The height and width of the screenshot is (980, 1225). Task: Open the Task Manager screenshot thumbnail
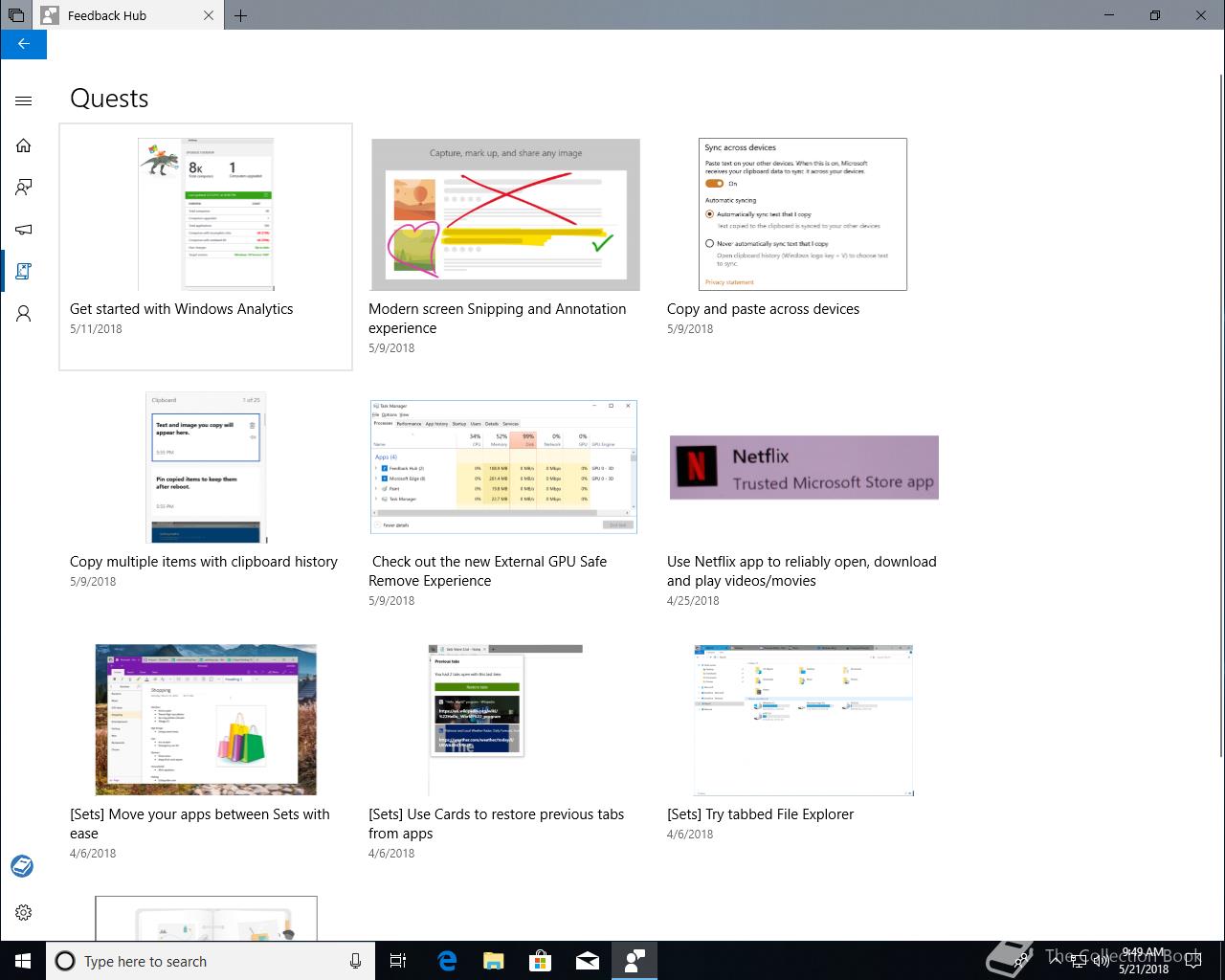503,467
